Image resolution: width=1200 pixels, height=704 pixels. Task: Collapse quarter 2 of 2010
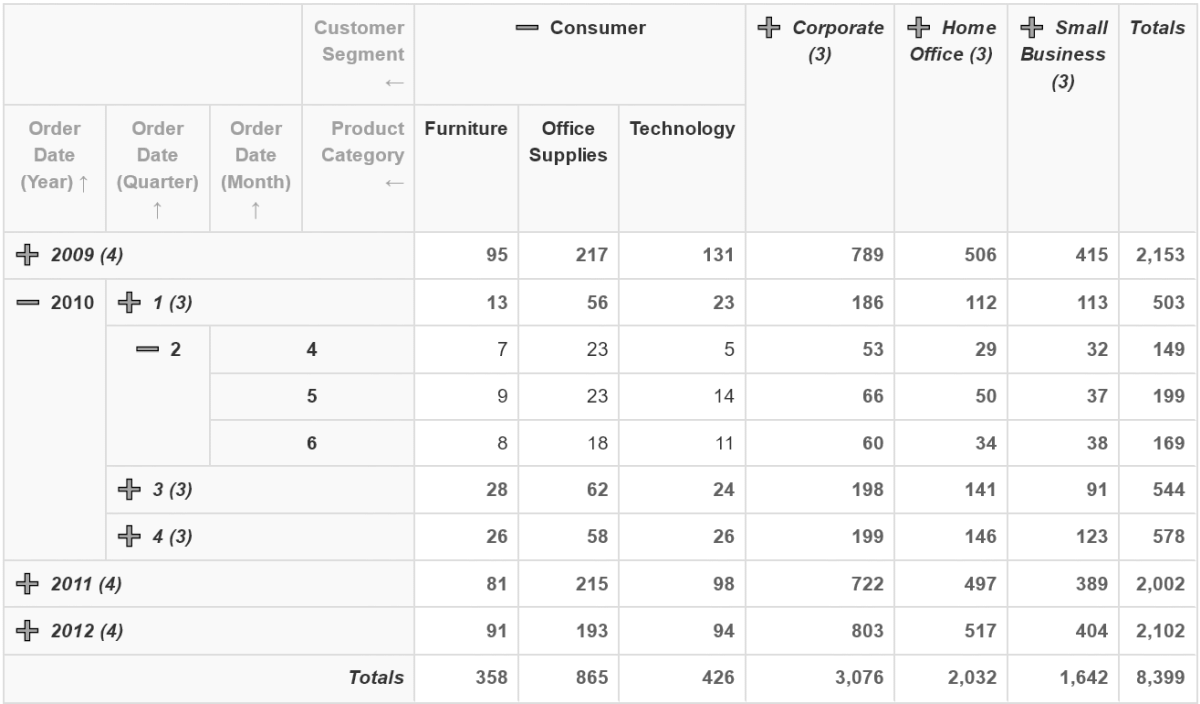[x=148, y=349]
